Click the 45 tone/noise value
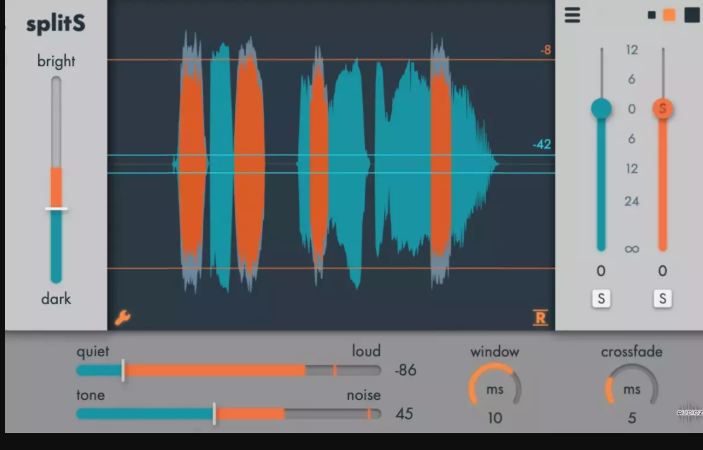This screenshot has width=703, height=450. [404, 414]
